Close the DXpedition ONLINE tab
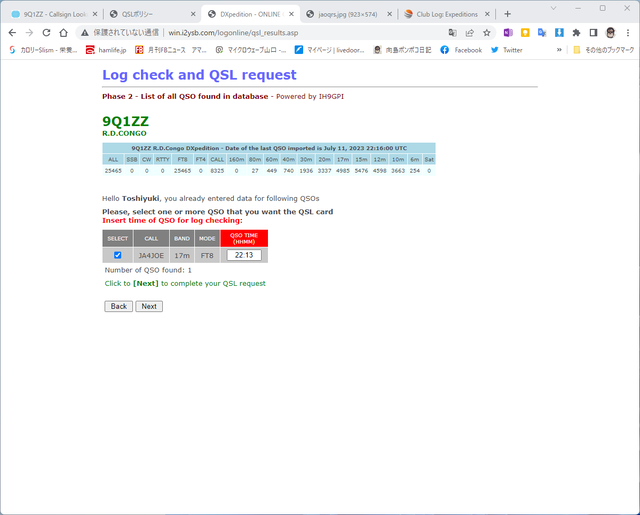The height and width of the screenshot is (515, 640). 291,14
